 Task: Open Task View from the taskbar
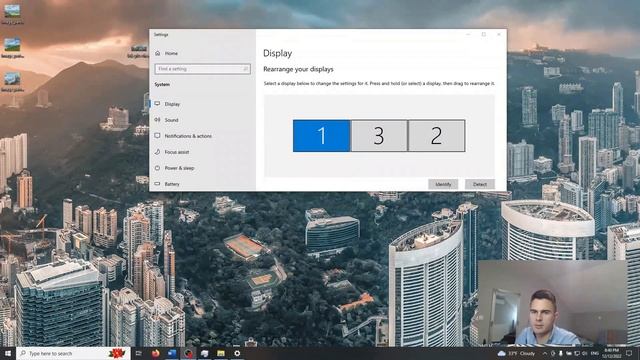pos(139,353)
